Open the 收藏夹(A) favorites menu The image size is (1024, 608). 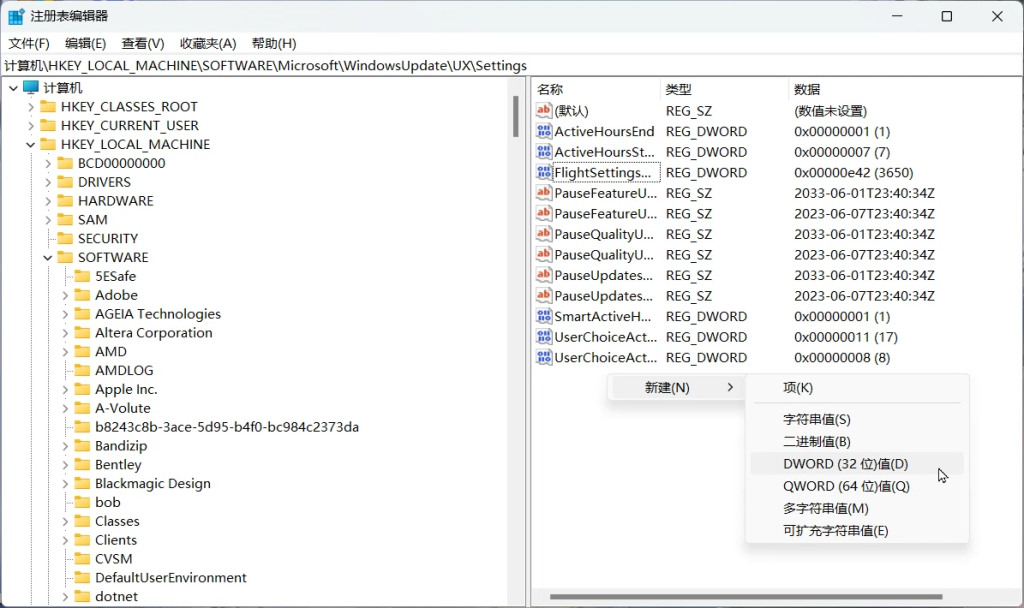(x=208, y=43)
